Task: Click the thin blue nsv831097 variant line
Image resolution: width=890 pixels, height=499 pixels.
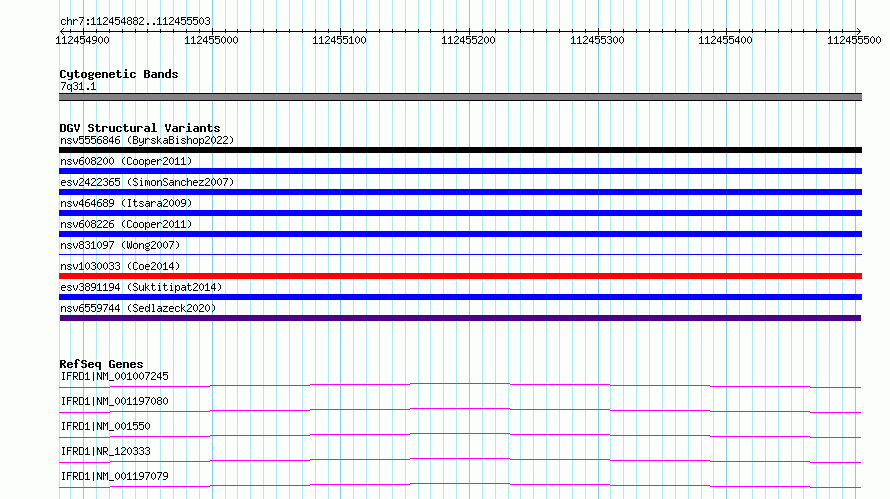Action: (x=460, y=254)
